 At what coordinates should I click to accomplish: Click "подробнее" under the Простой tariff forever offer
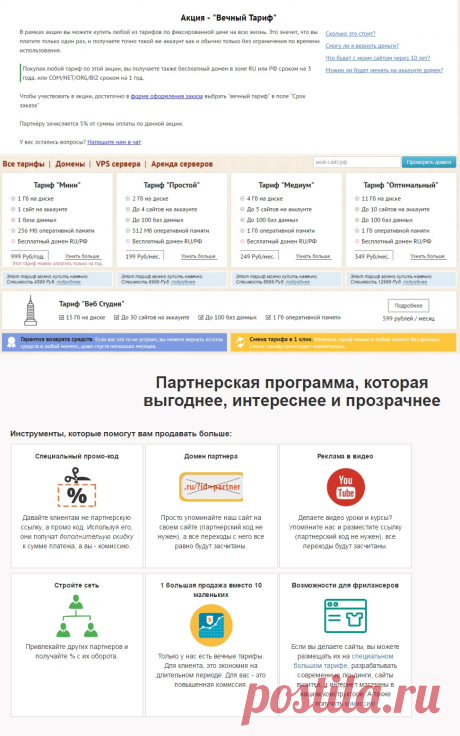coord(183,282)
